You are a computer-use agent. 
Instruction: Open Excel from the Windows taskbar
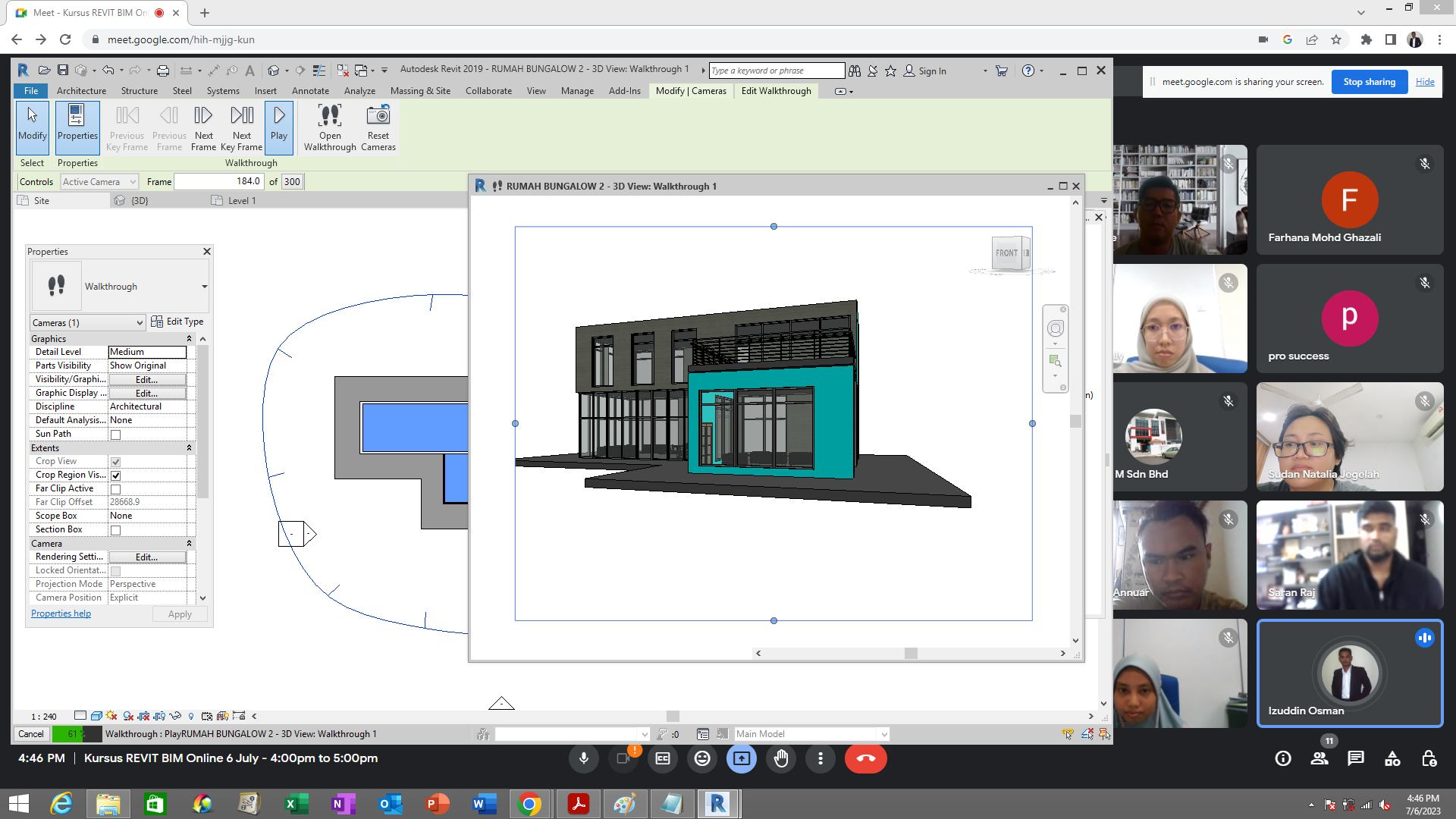click(296, 804)
